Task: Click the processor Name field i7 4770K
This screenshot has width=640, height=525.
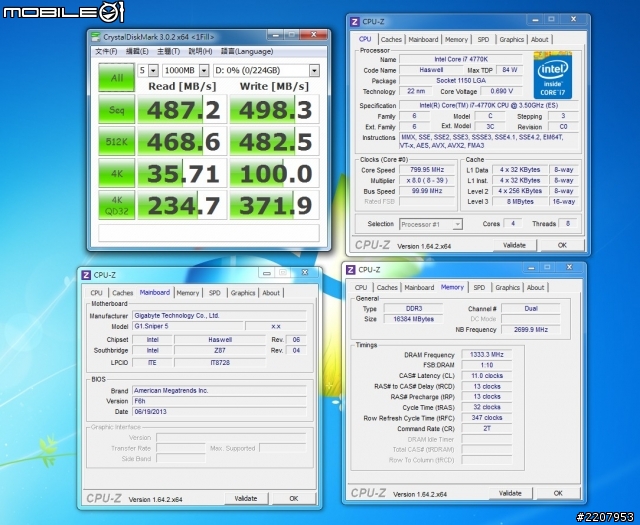Action: pyautogui.click(x=461, y=59)
